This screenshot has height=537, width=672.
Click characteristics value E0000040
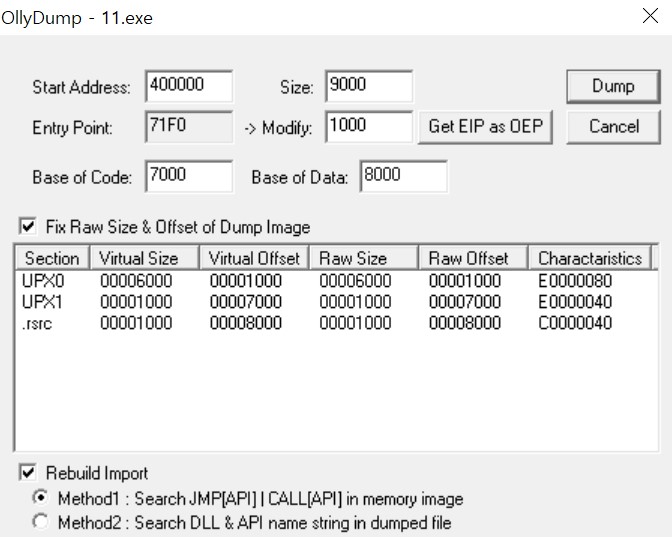click(x=575, y=302)
